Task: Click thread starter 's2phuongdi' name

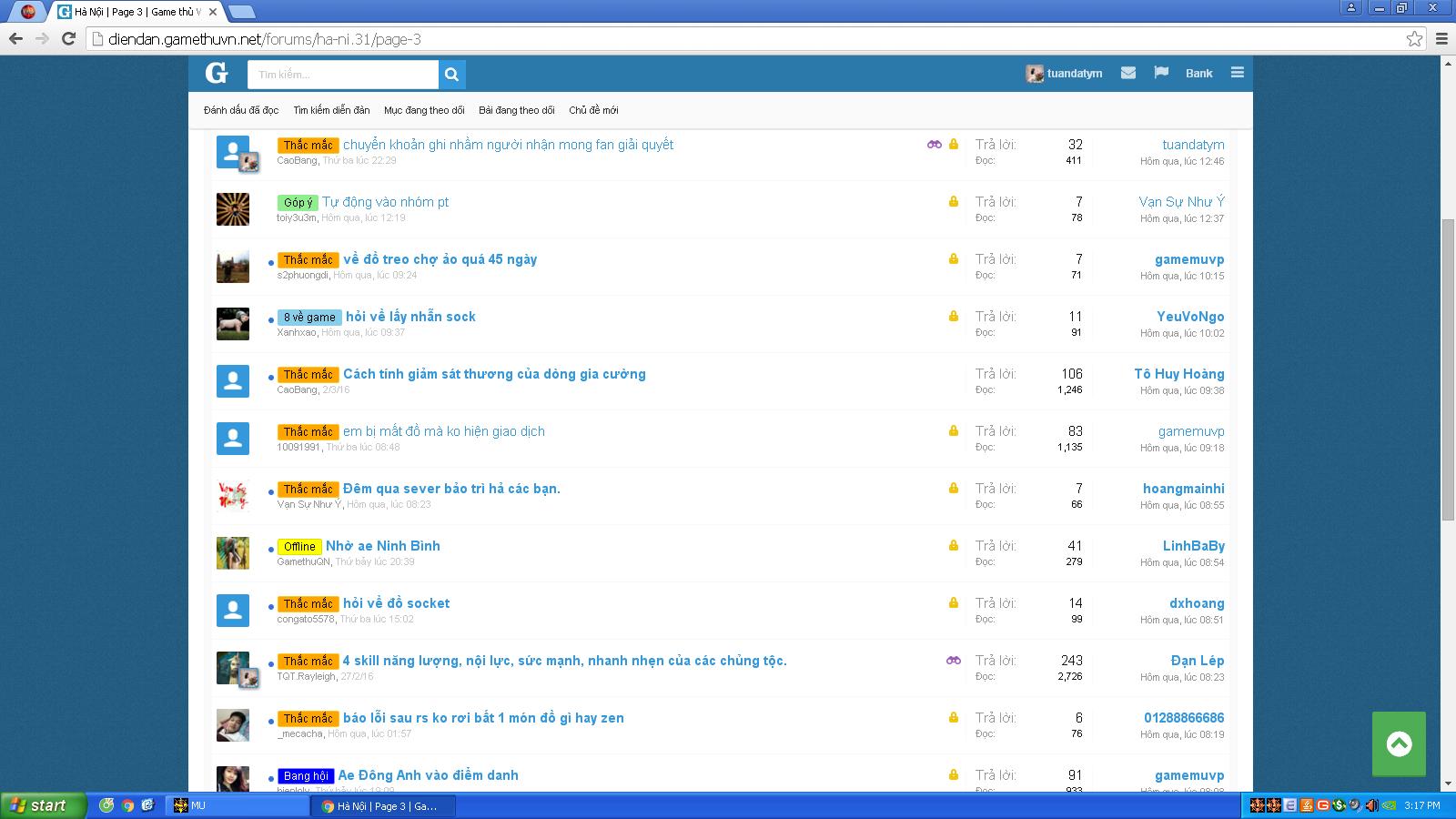Action: (x=302, y=275)
